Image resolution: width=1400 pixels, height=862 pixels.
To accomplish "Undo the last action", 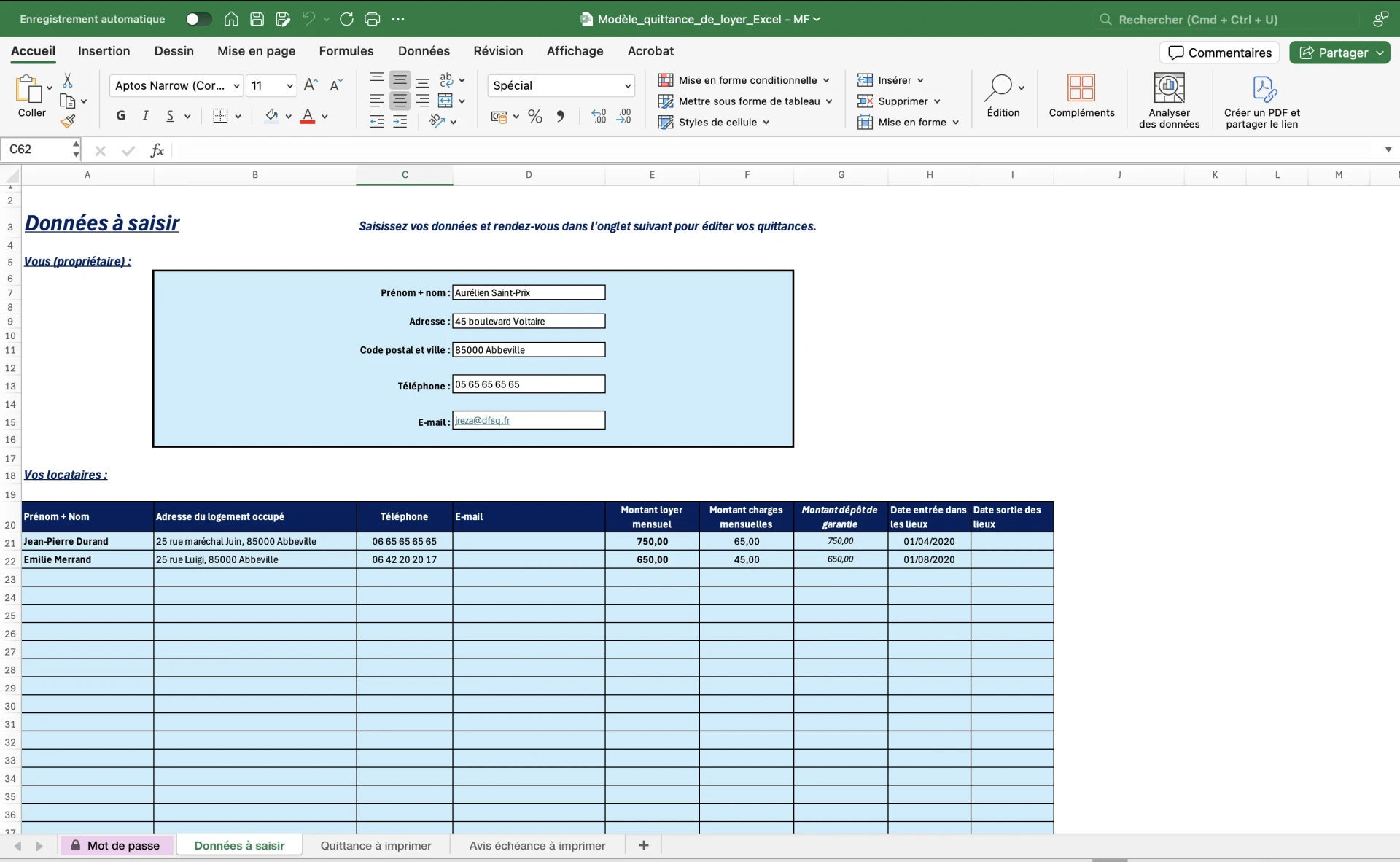I will point(308,19).
